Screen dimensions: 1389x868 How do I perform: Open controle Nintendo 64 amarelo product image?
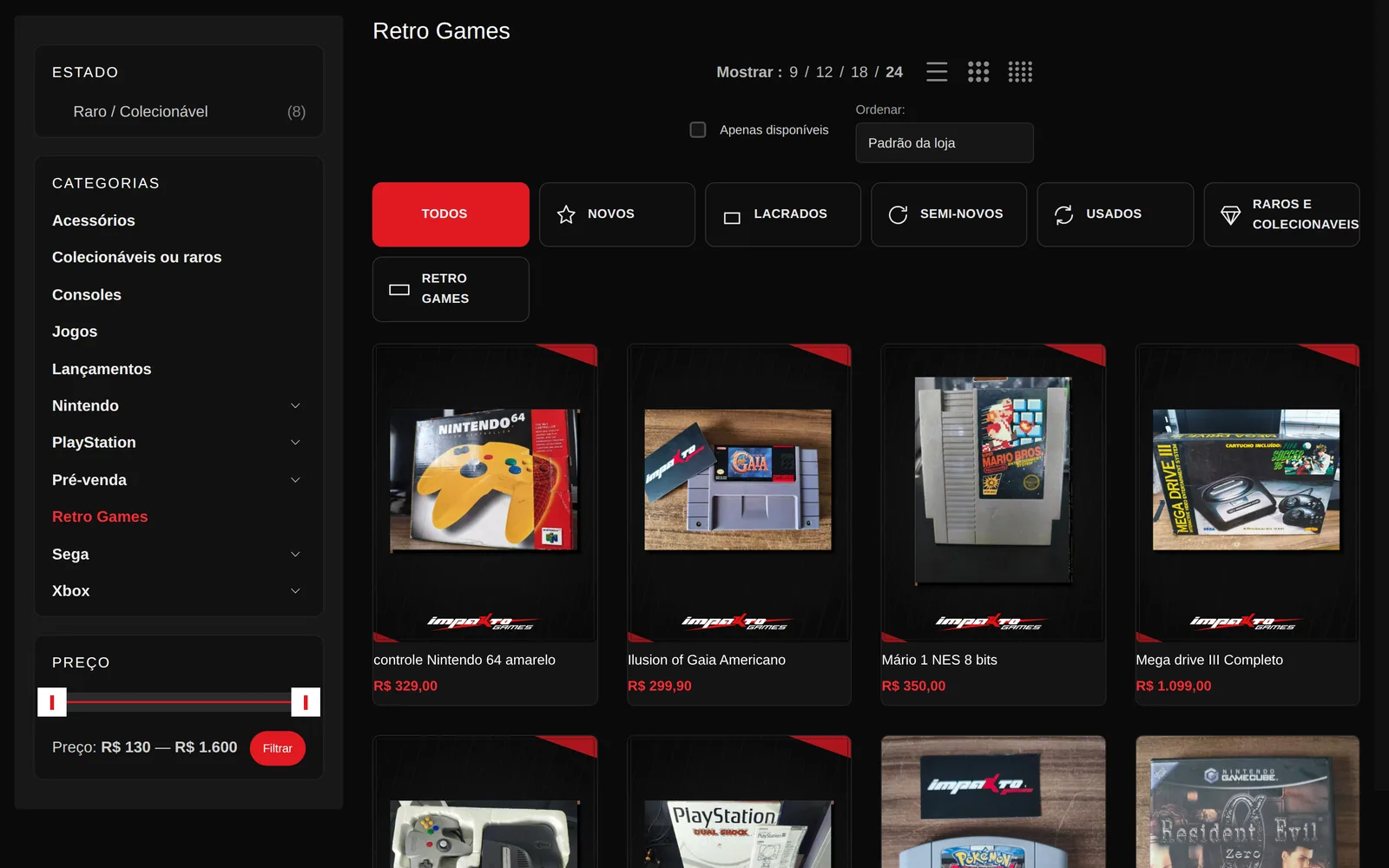[x=485, y=493]
